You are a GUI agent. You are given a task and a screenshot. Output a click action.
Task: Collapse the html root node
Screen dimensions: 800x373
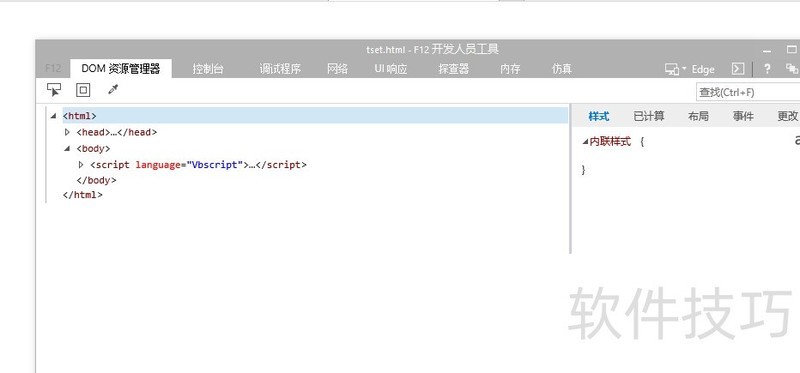point(53,116)
